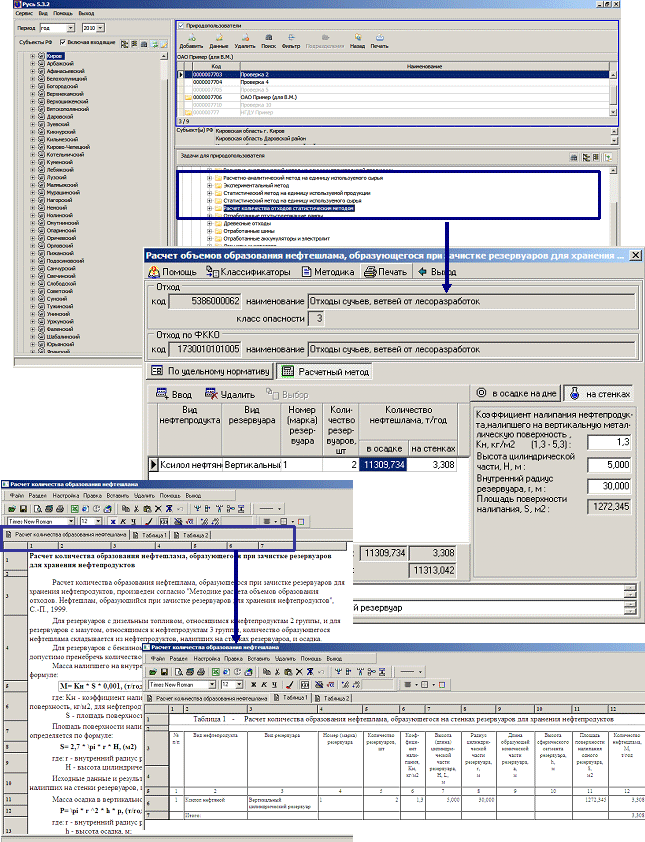Click the 'Высота цилиндрической части' input field
This screenshot has width=645, height=842.
(608, 463)
